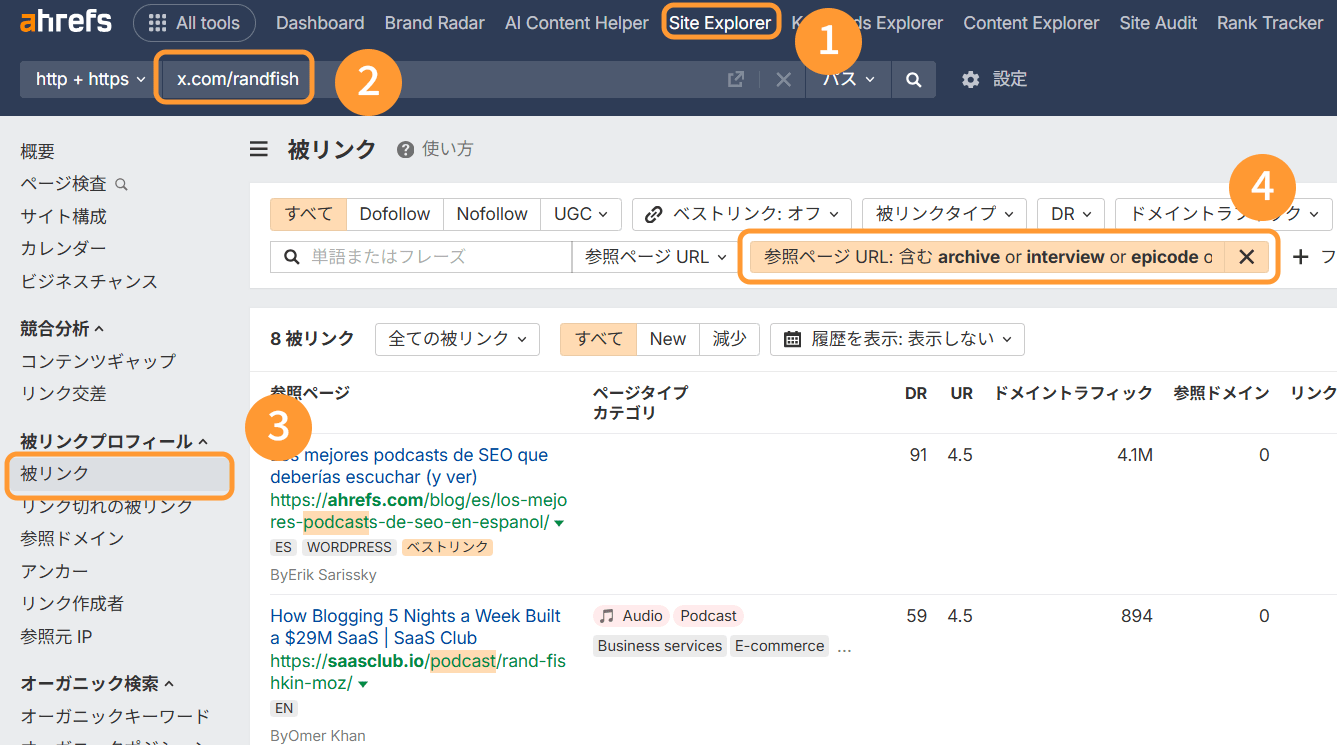
Task: Expand the DR filter dropdown
Action: (1071, 213)
